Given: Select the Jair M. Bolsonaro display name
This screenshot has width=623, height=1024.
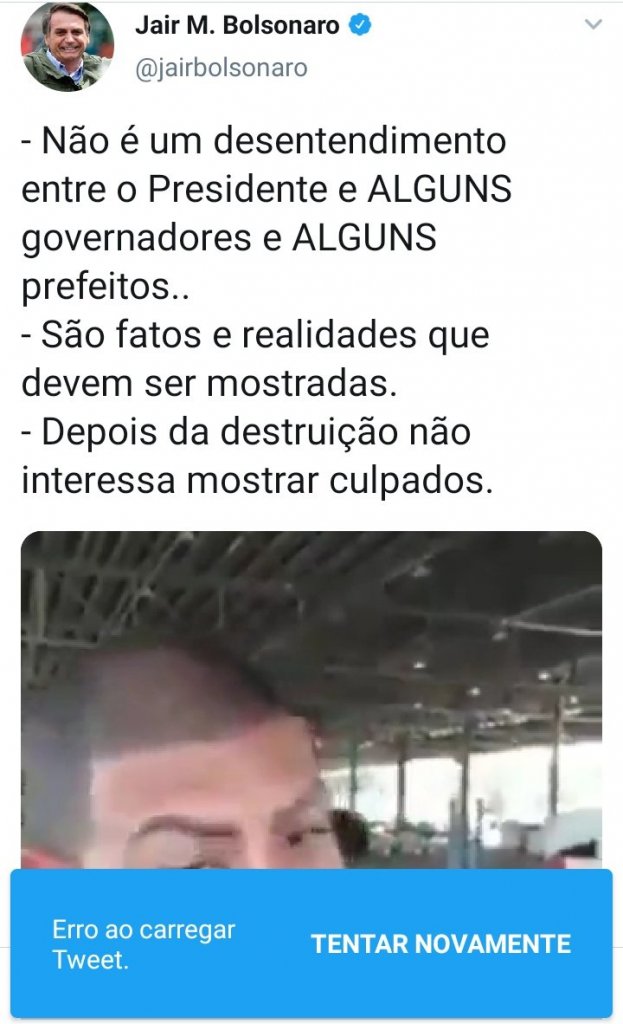Looking at the screenshot, I should click(x=238, y=25).
